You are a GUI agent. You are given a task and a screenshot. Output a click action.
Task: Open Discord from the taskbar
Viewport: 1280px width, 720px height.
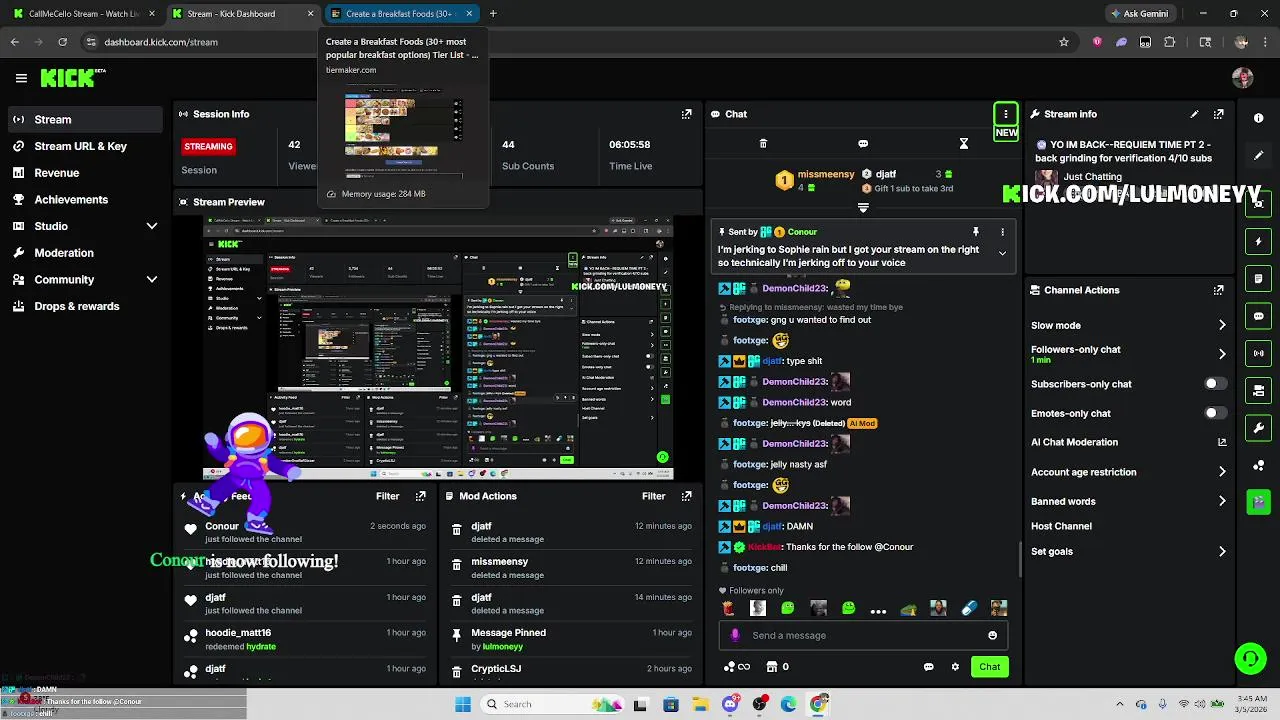point(730,704)
